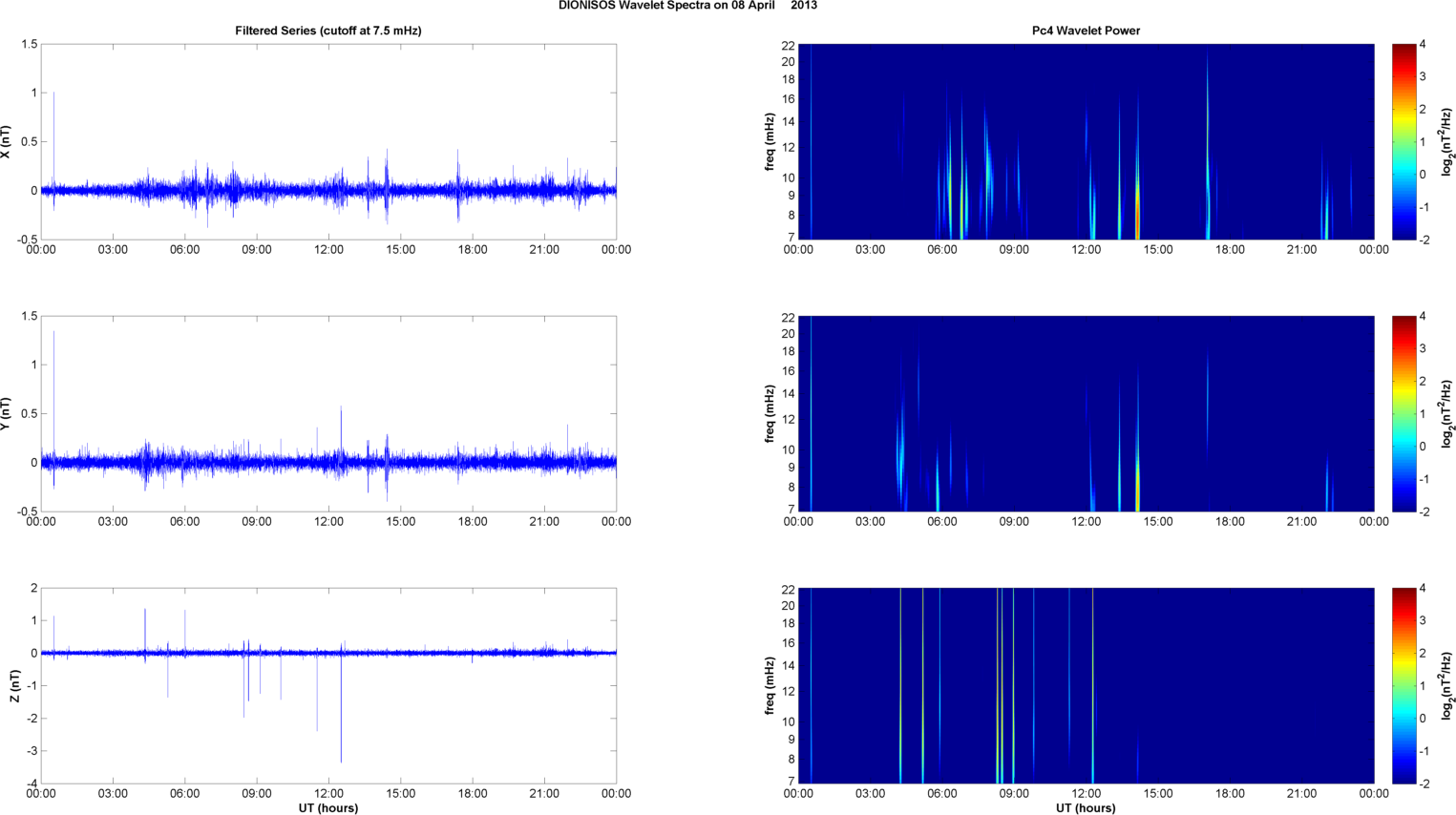Click the colorbar beside the bottom spectrogram
Viewport: 1456px width, 815px height.
pos(1403,685)
